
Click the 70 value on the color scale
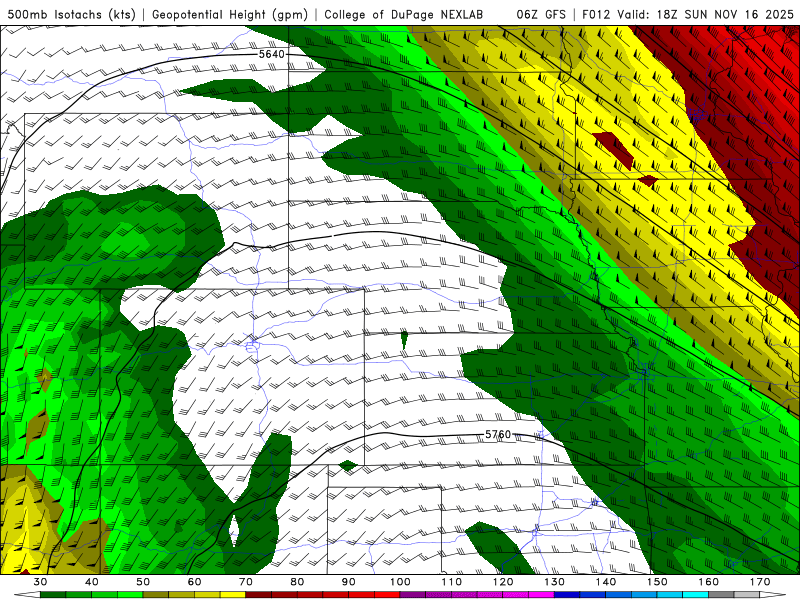point(246,582)
